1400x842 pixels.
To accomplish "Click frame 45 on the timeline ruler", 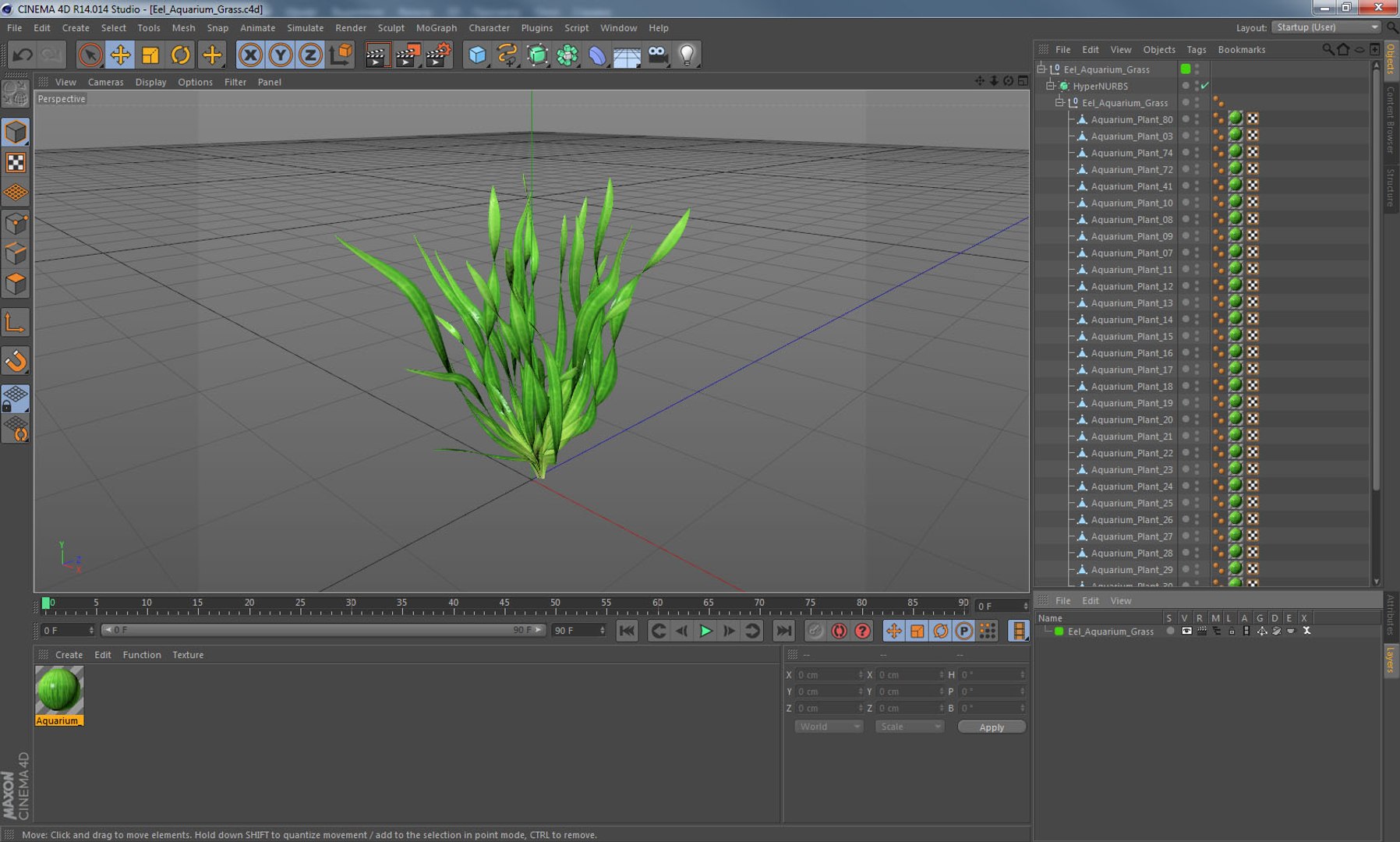I will 504,603.
